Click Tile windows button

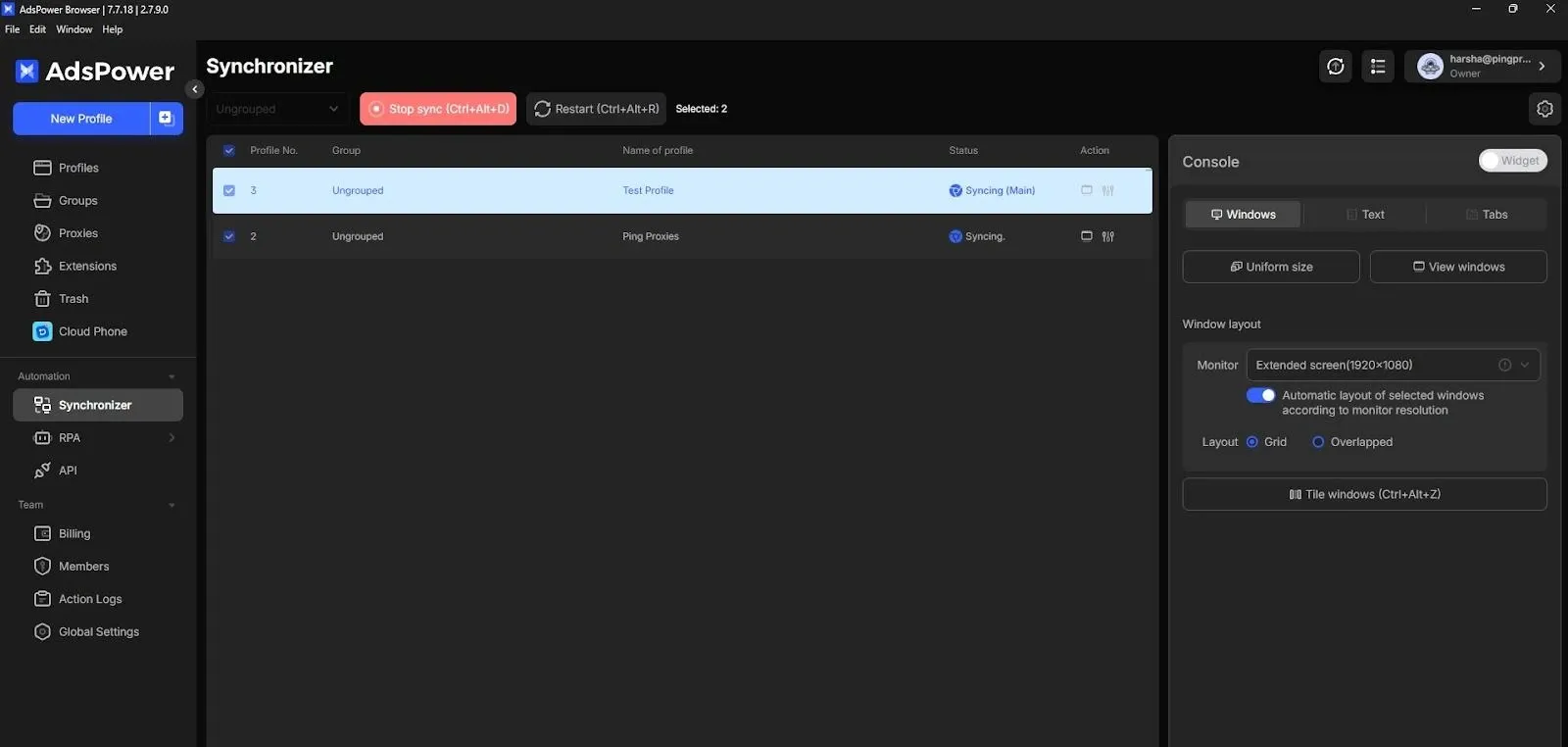(x=1364, y=494)
